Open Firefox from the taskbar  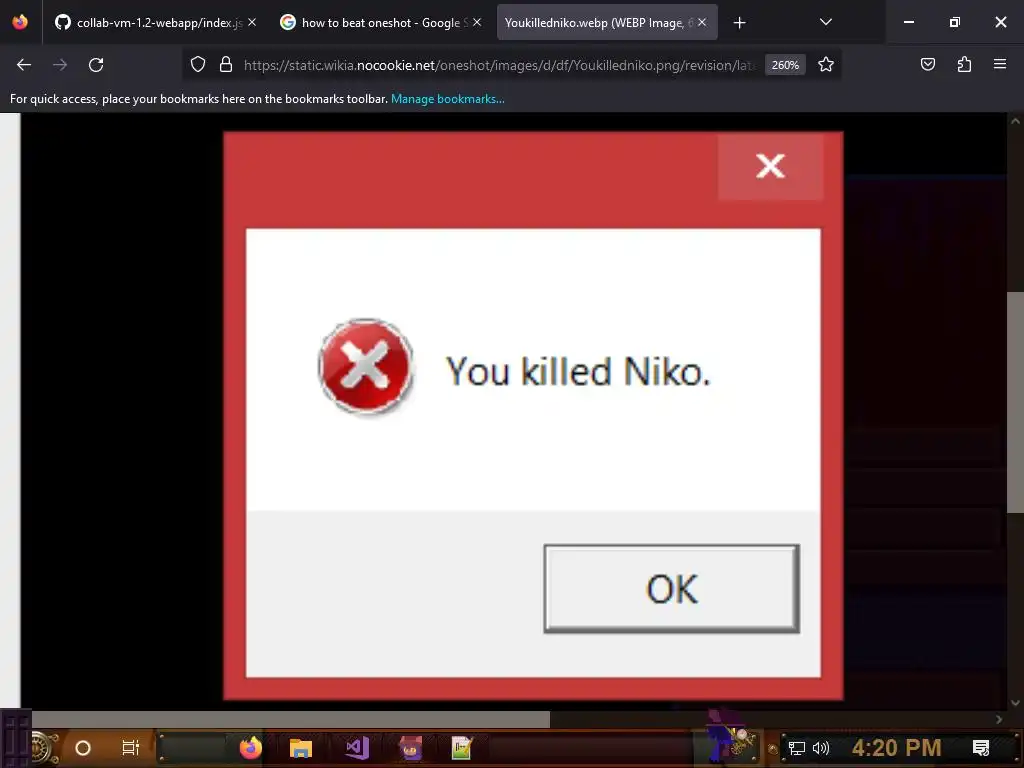(x=251, y=748)
